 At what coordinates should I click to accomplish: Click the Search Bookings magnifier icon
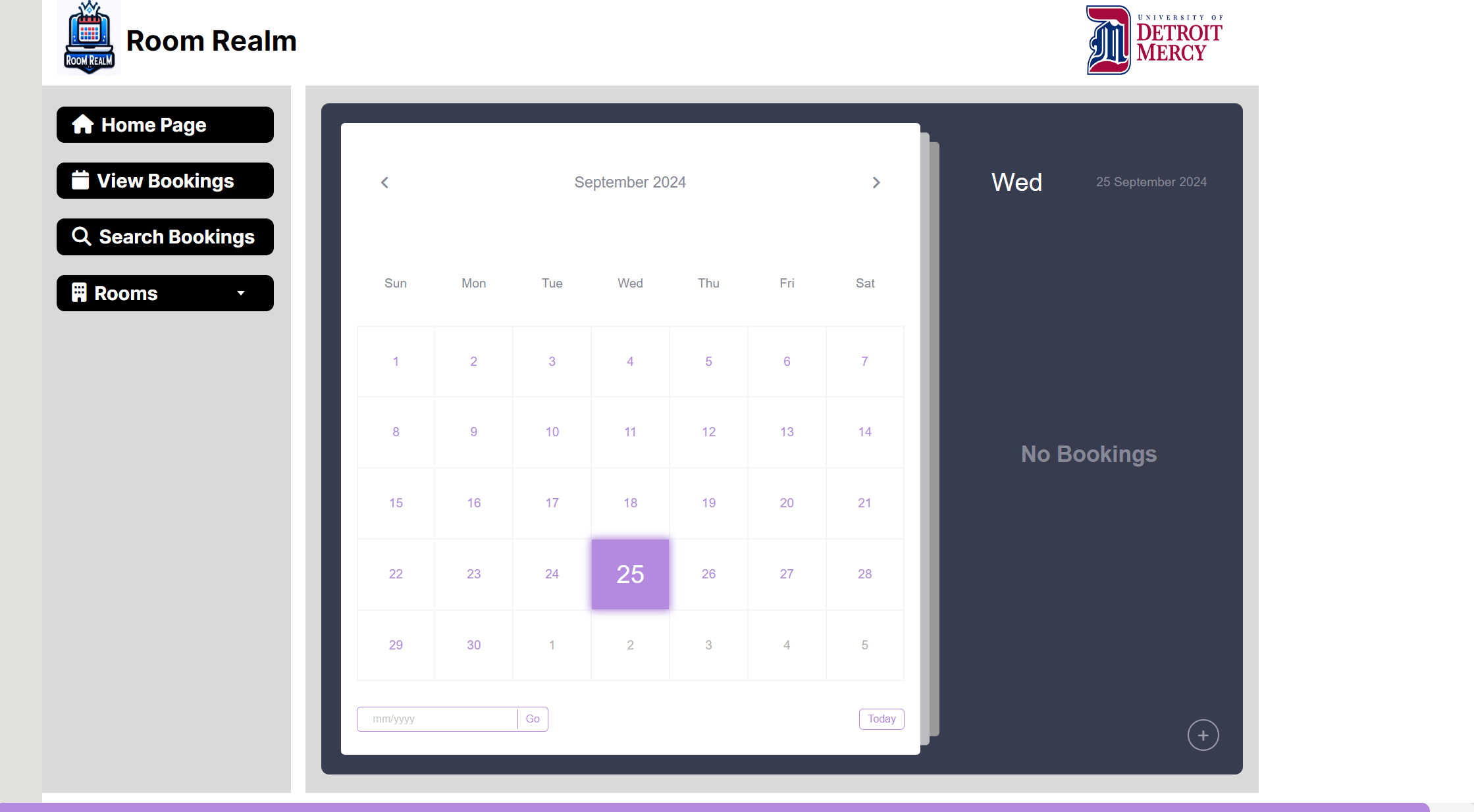click(82, 237)
